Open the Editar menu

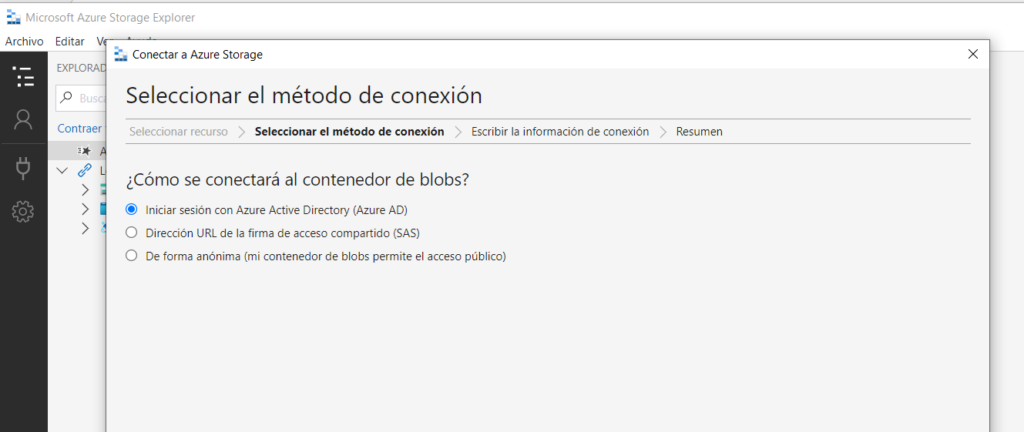70,41
